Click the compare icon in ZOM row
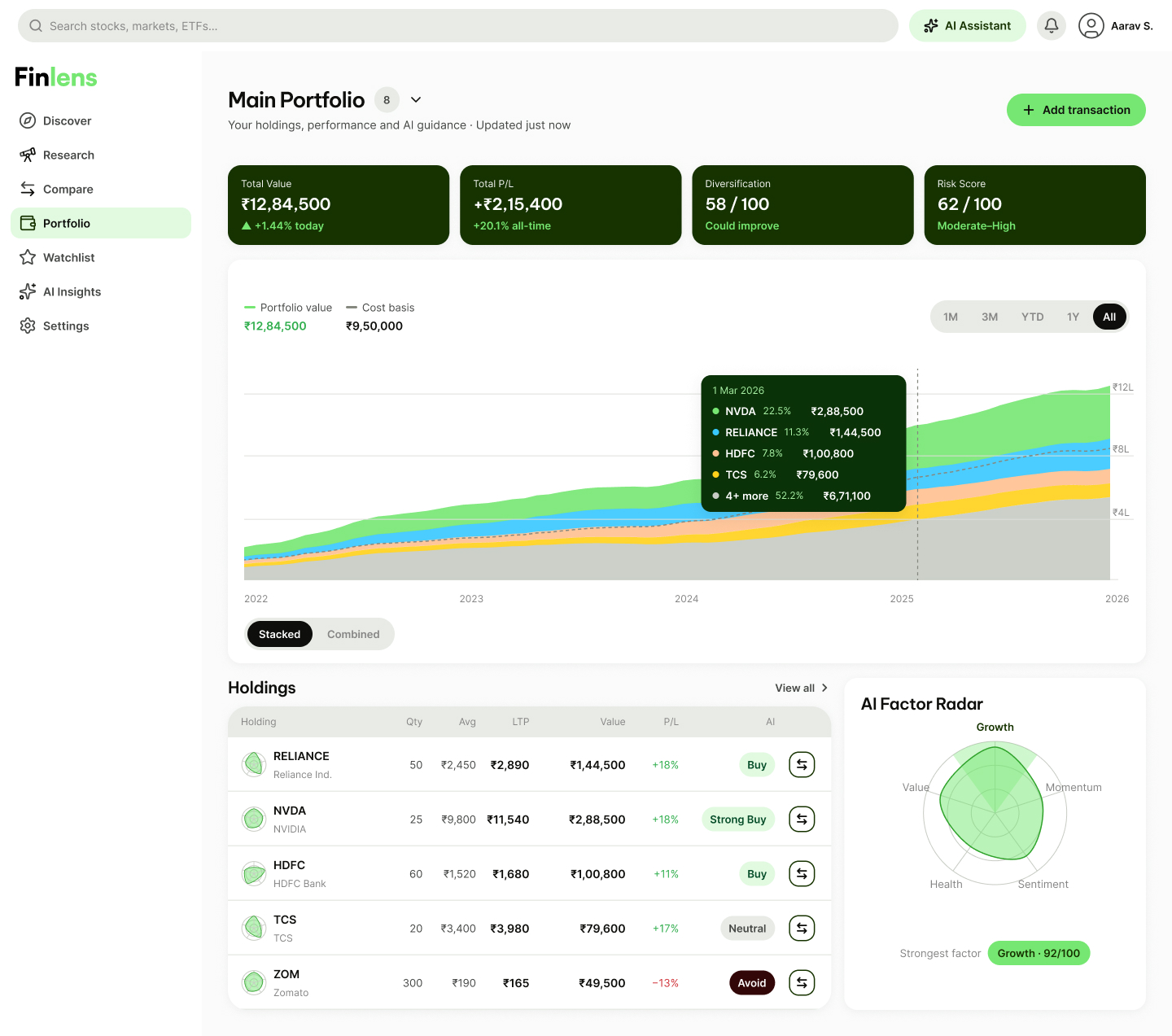The image size is (1172, 1036). 802,982
